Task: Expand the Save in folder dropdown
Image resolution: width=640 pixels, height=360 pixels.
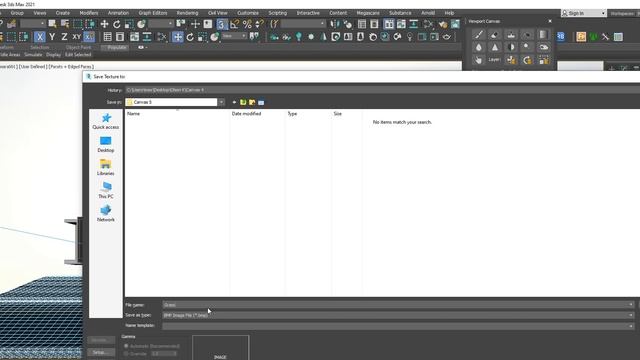Action: (x=221, y=102)
